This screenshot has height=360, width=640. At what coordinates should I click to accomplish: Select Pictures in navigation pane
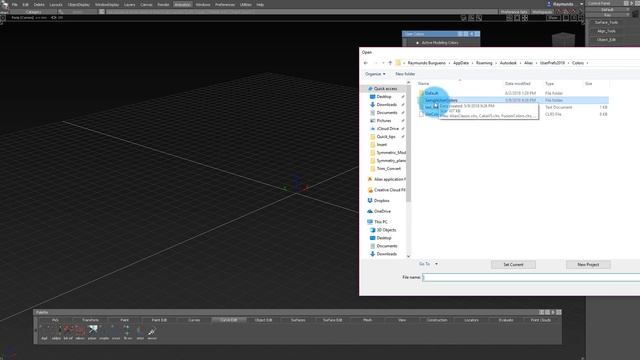384,121
